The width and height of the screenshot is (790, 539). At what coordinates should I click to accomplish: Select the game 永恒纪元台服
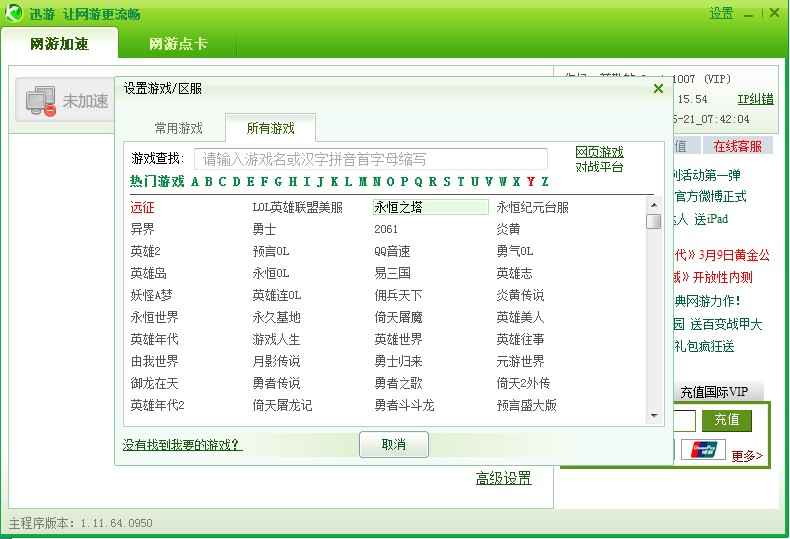tap(533, 207)
